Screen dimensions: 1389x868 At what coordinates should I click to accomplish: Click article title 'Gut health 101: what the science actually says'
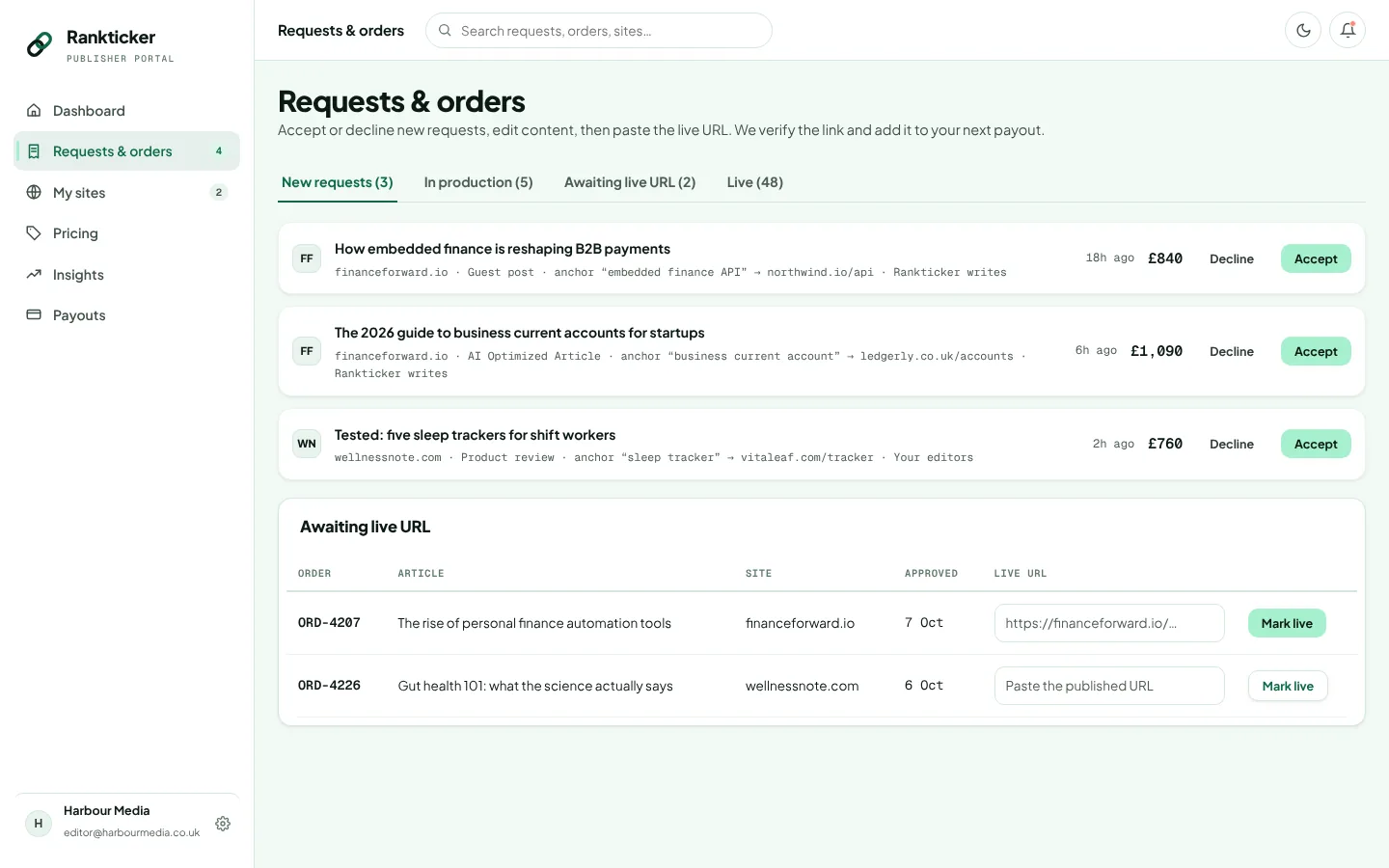[x=535, y=686]
